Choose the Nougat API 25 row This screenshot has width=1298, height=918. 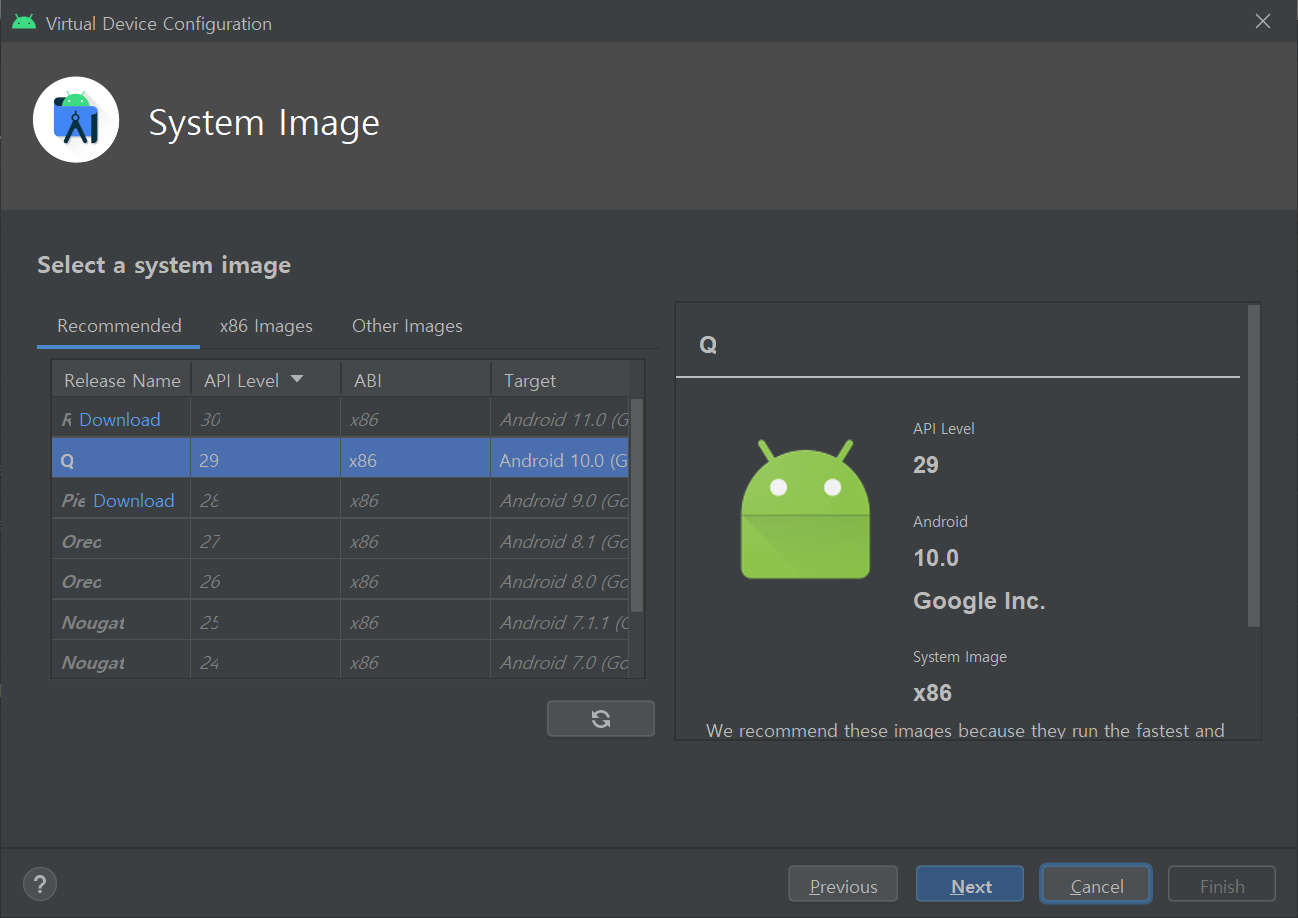[x=340, y=623]
